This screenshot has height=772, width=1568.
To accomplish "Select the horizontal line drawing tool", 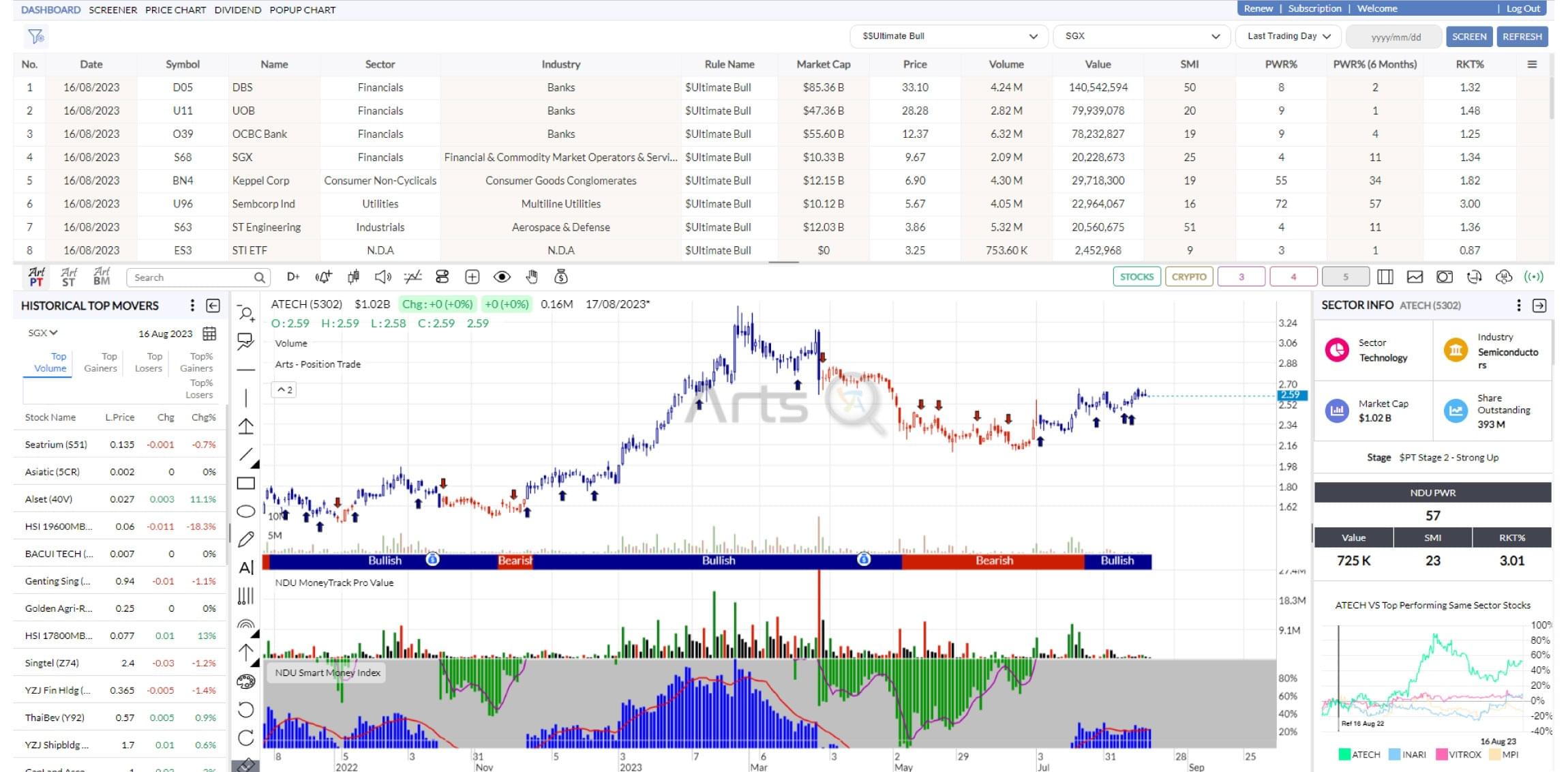I will [x=246, y=370].
